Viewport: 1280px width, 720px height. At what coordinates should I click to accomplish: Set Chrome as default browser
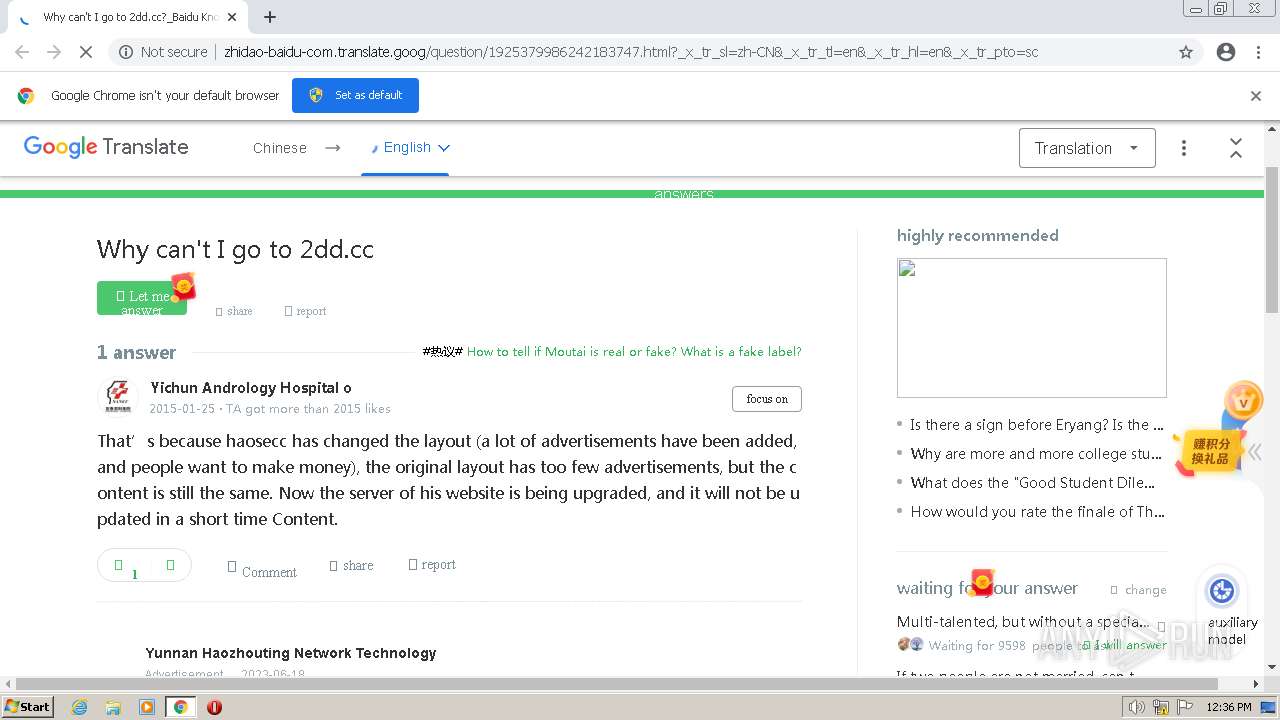355,95
